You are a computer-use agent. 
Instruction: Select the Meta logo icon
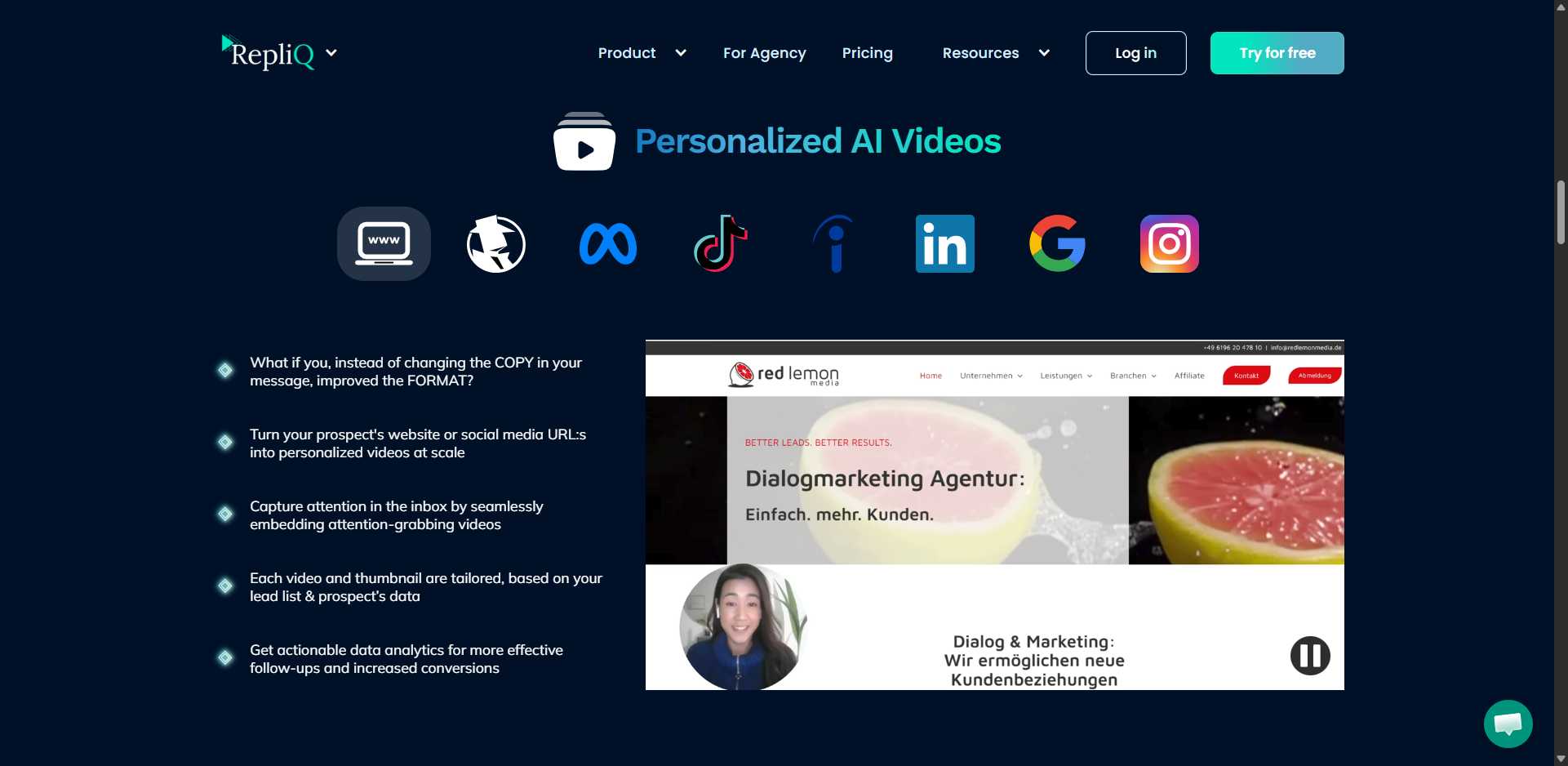pyautogui.click(x=608, y=244)
